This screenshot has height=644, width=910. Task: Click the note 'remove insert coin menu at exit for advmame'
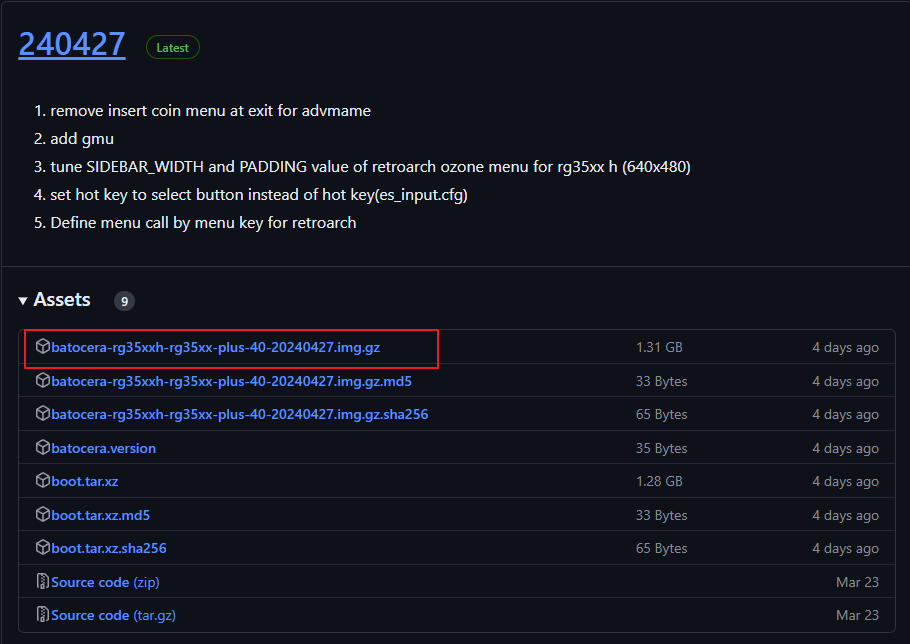(x=210, y=111)
